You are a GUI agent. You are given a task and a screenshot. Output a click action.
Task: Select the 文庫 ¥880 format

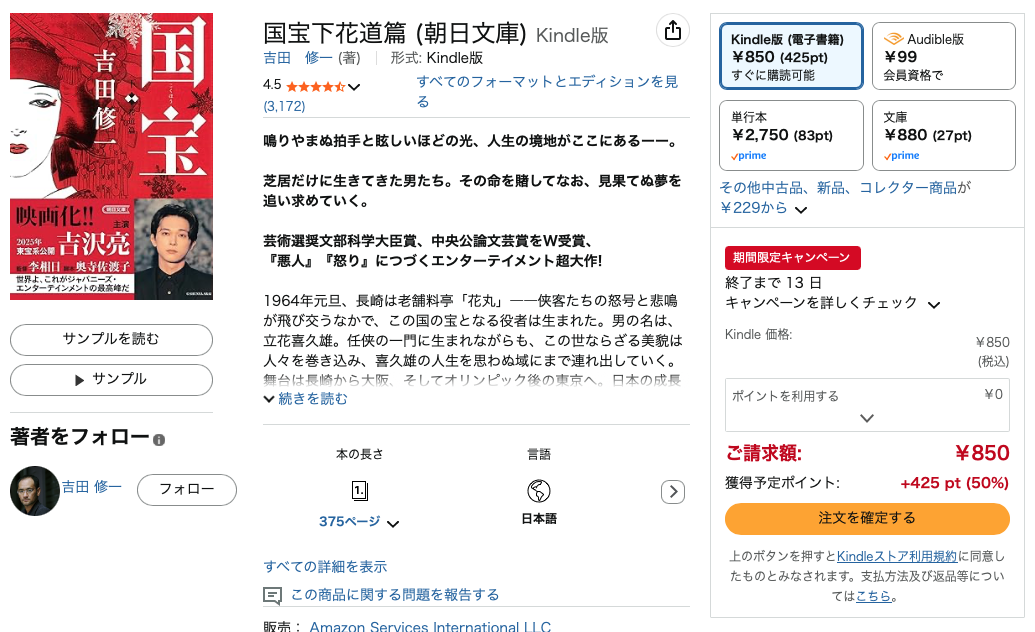click(943, 135)
